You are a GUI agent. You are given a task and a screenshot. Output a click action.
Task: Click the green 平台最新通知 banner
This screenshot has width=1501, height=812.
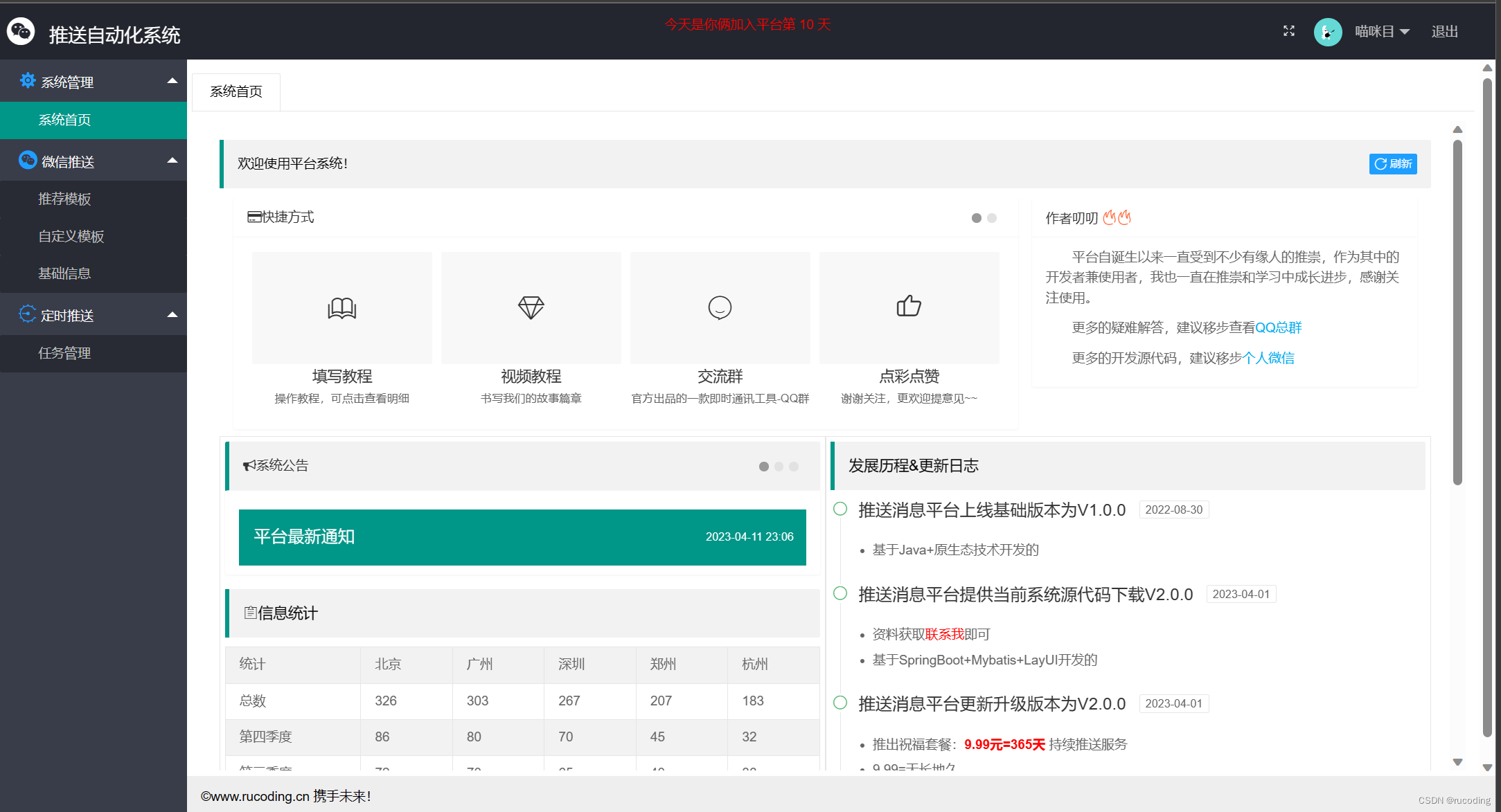pos(522,537)
